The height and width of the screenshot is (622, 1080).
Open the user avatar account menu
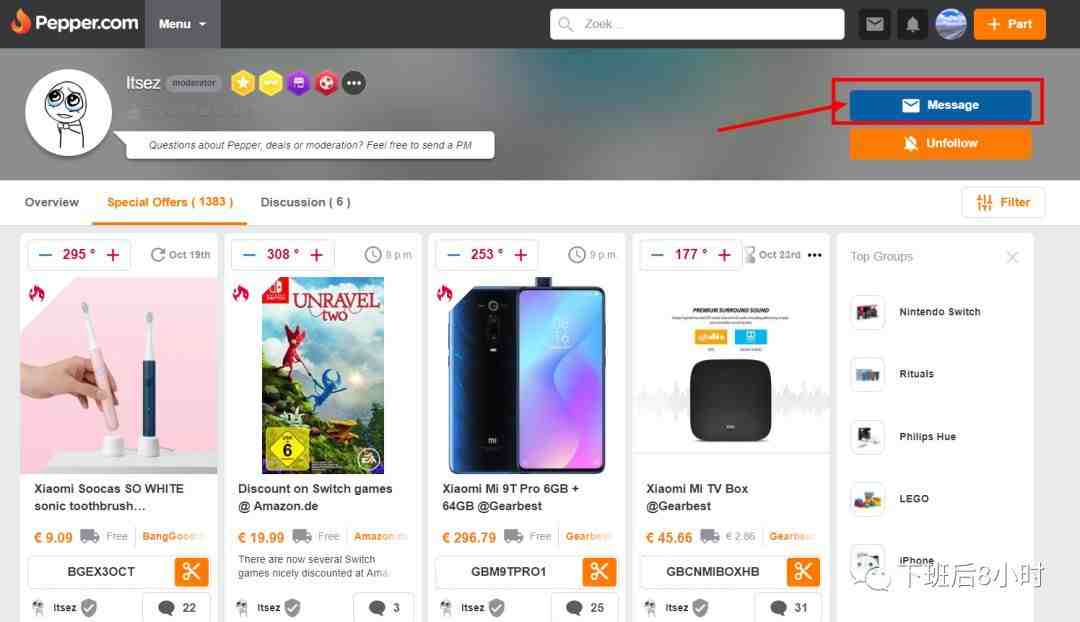[x=951, y=24]
